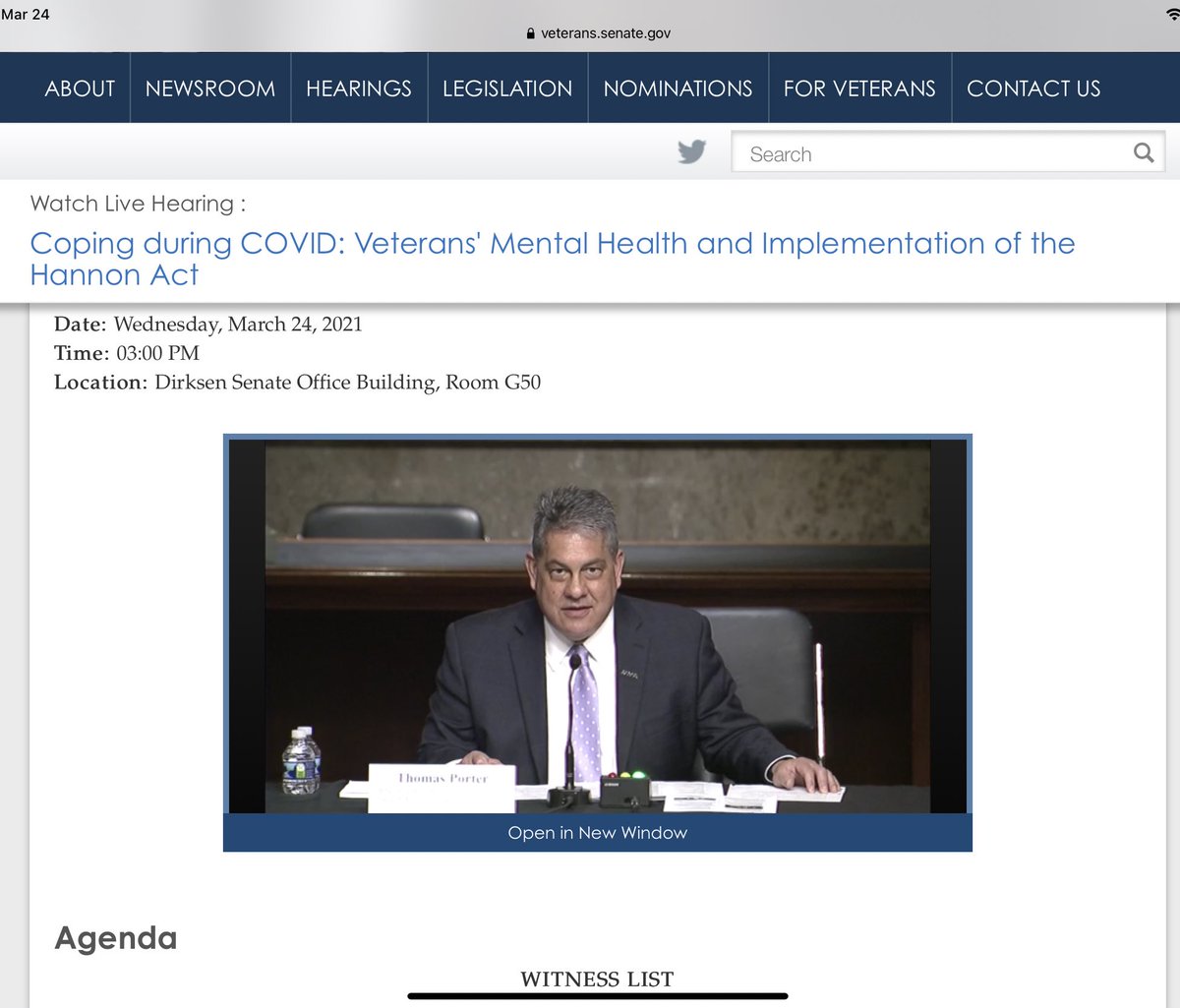The width and height of the screenshot is (1180, 1008).
Task: Tap the Mar 24 date in status bar
Action: point(26,14)
